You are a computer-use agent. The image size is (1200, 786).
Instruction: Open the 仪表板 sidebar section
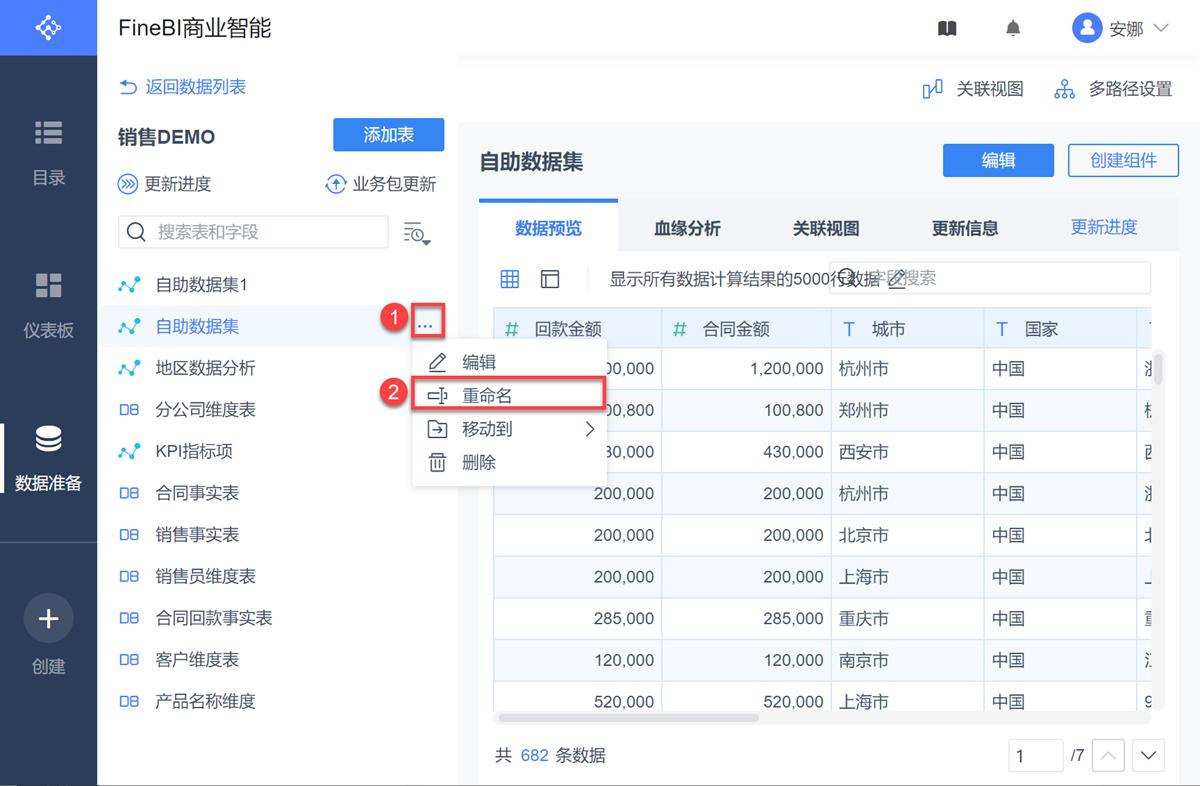(48, 305)
